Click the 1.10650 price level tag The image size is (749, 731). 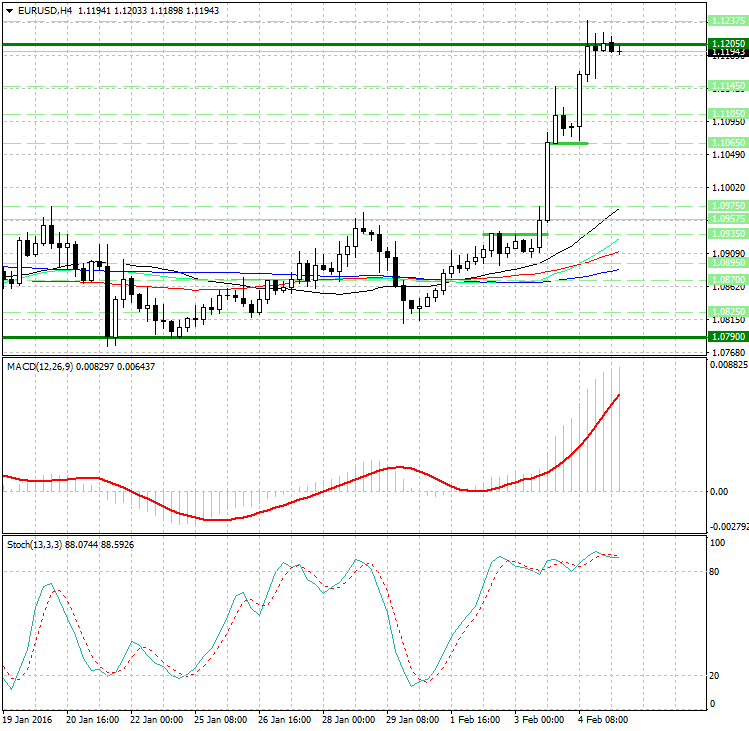pos(726,143)
